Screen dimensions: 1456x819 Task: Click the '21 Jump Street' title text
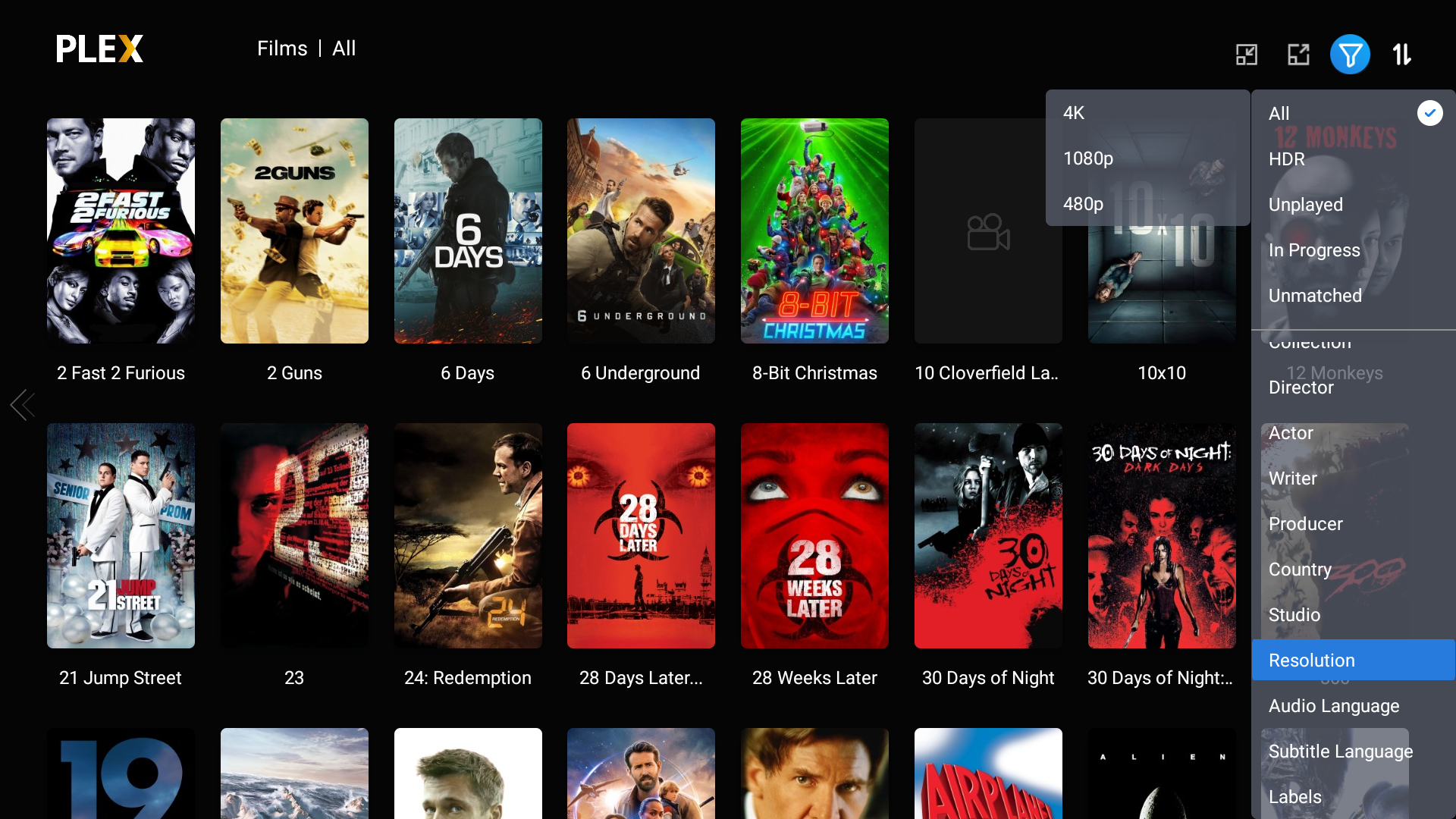point(121,678)
